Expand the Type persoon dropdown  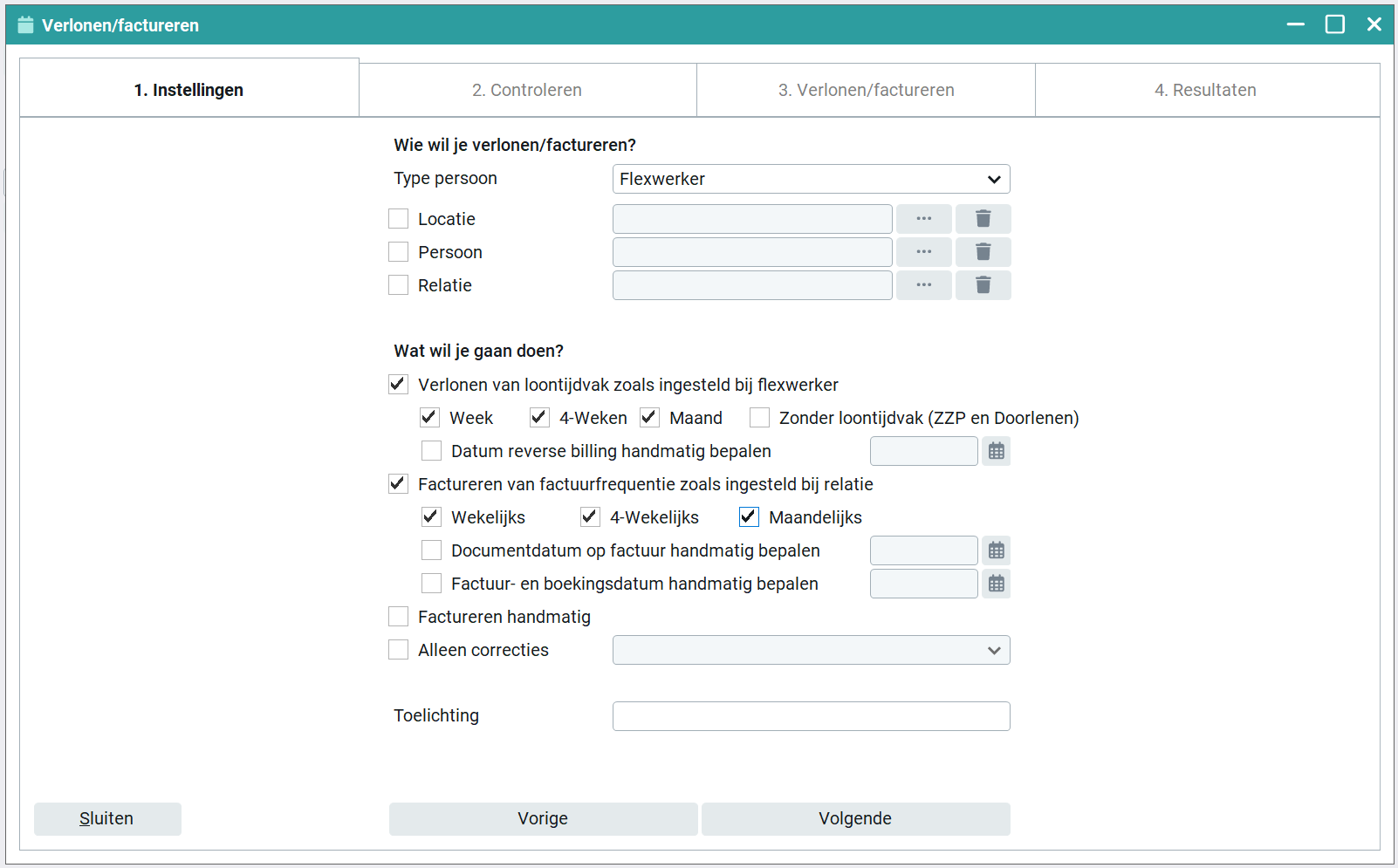tap(811, 180)
